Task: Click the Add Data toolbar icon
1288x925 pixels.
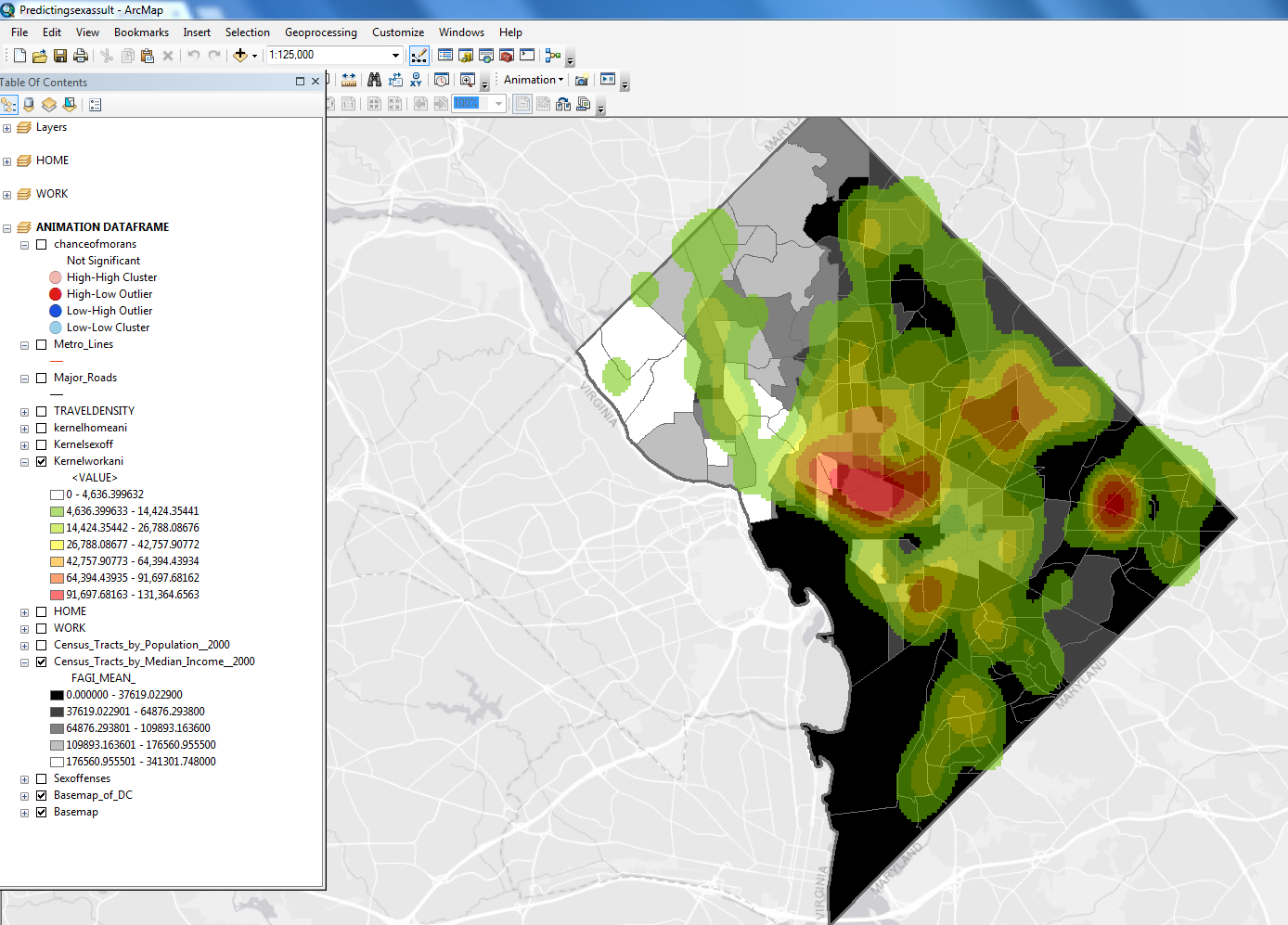Action: tap(240, 56)
